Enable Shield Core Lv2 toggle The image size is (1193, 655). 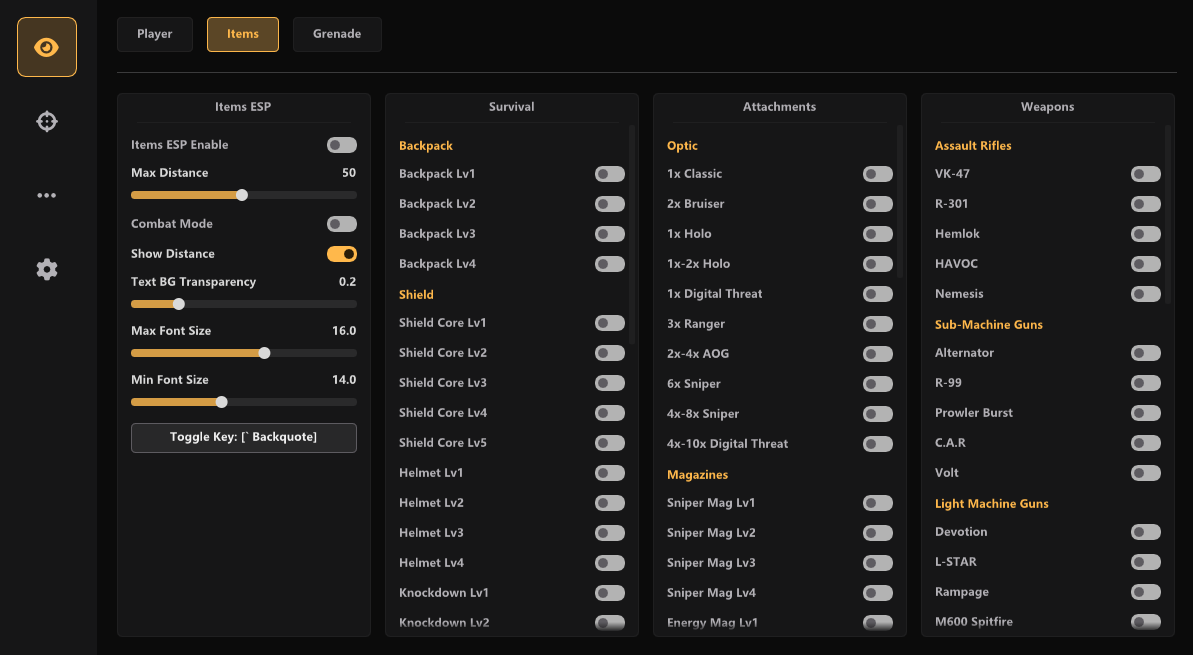click(609, 353)
